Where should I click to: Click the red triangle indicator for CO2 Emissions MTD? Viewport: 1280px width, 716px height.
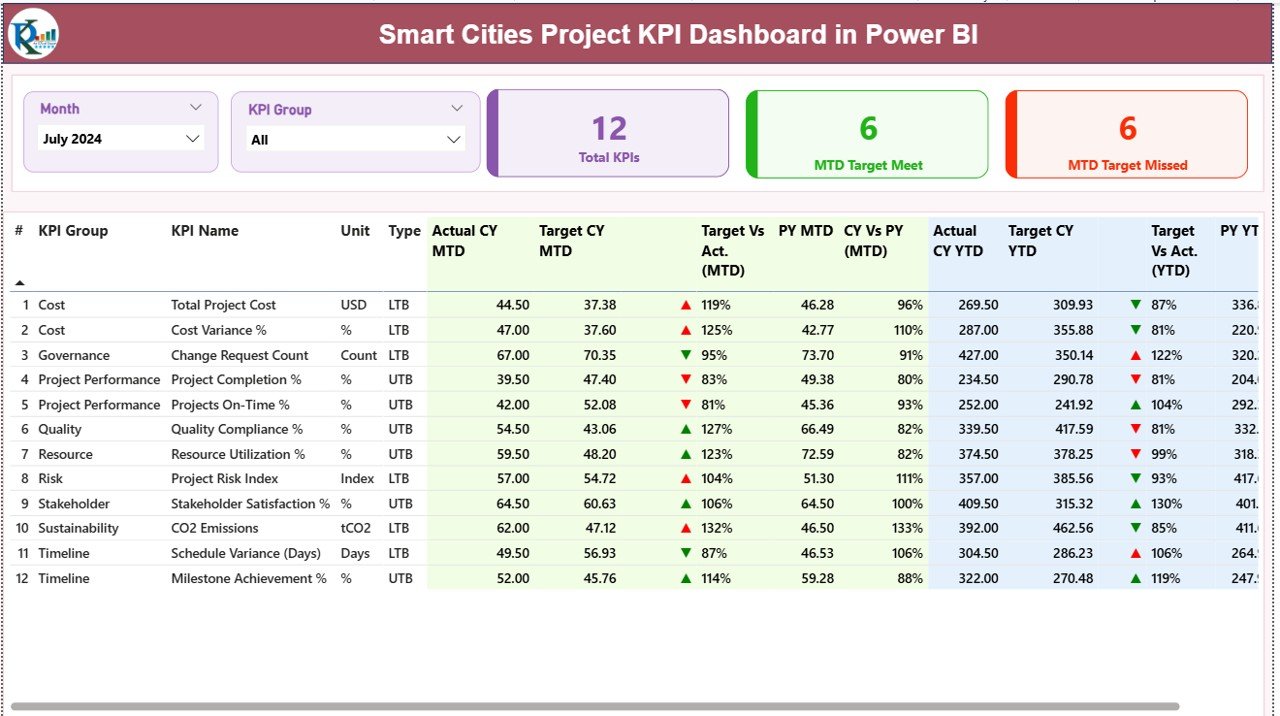pyautogui.click(x=685, y=528)
